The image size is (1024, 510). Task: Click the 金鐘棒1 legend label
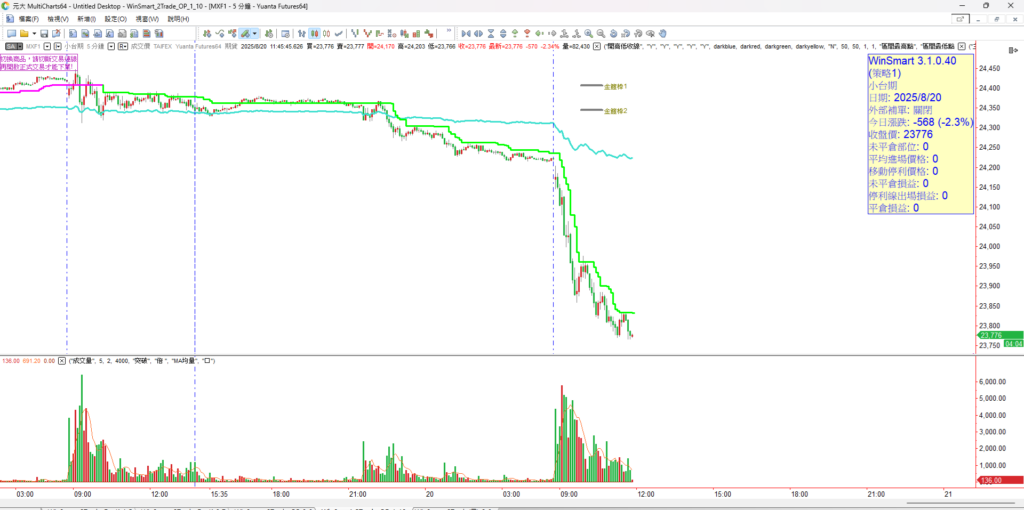pos(615,86)
